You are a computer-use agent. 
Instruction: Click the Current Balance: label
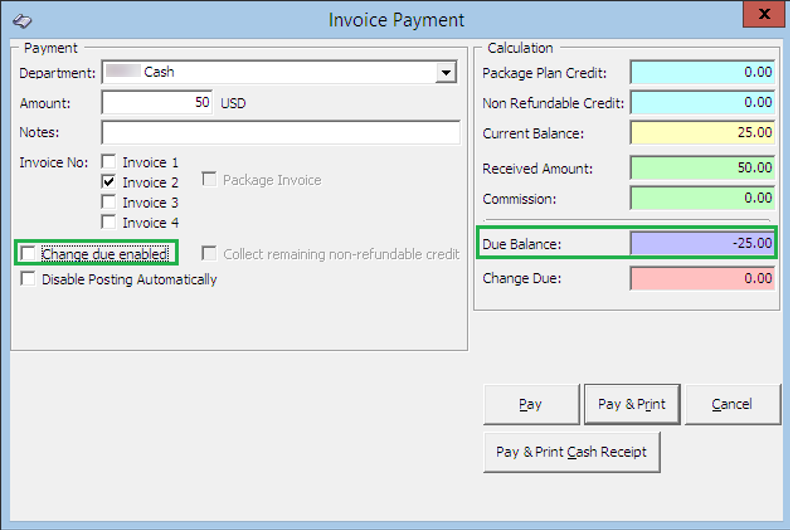coord(533,134)
